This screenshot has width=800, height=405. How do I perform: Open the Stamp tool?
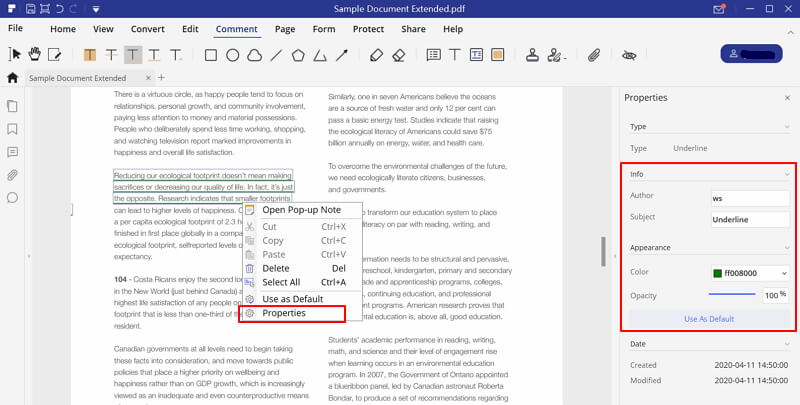pyautogui.click(x=533, y=55)
